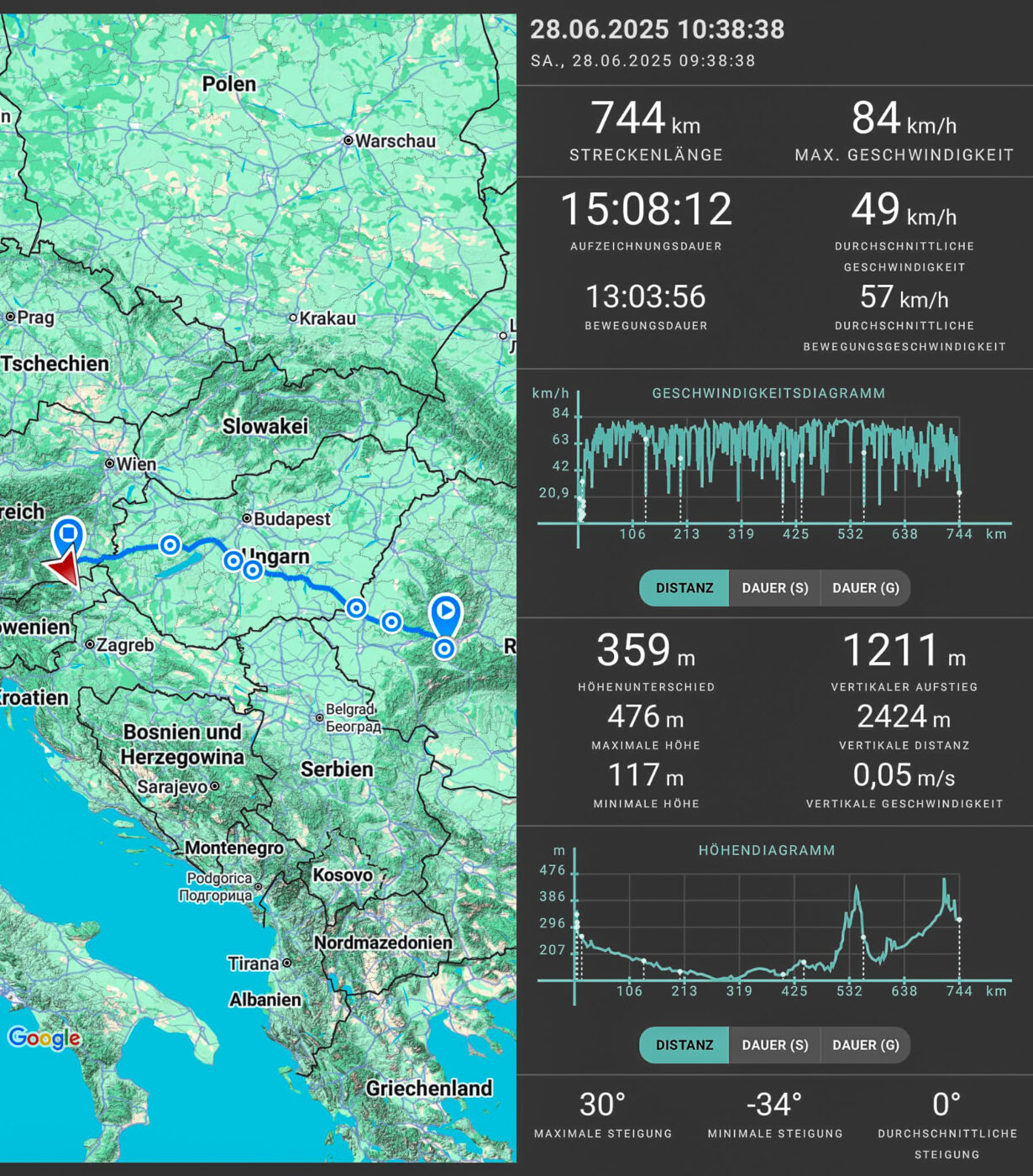The height and width of the screenshot is (1176, 1033).
Task: Tap the waypoint circle directly beneath the start pin
Action: pos(444,648)
